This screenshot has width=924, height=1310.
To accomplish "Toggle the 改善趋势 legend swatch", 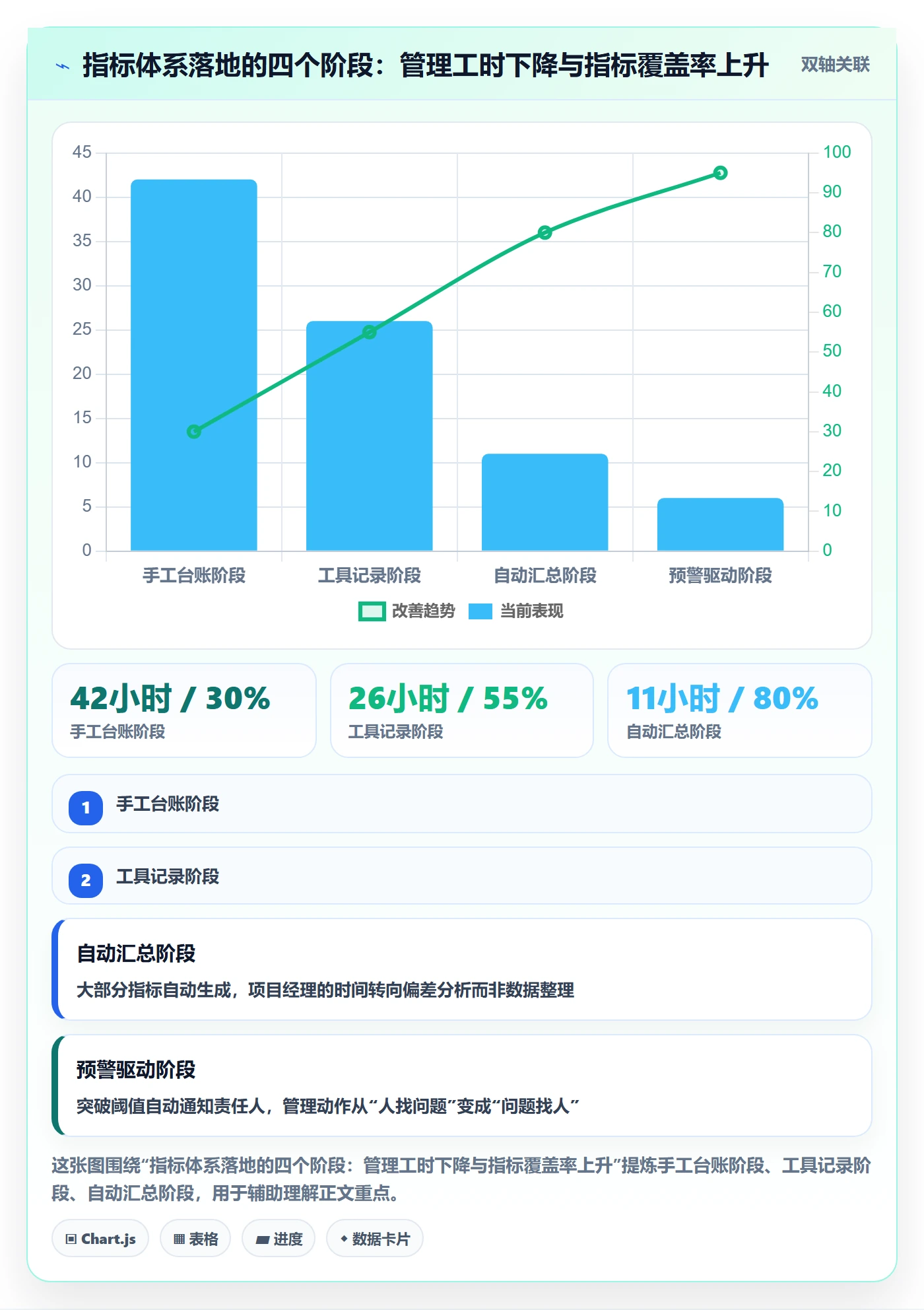I will coord(372,611).
